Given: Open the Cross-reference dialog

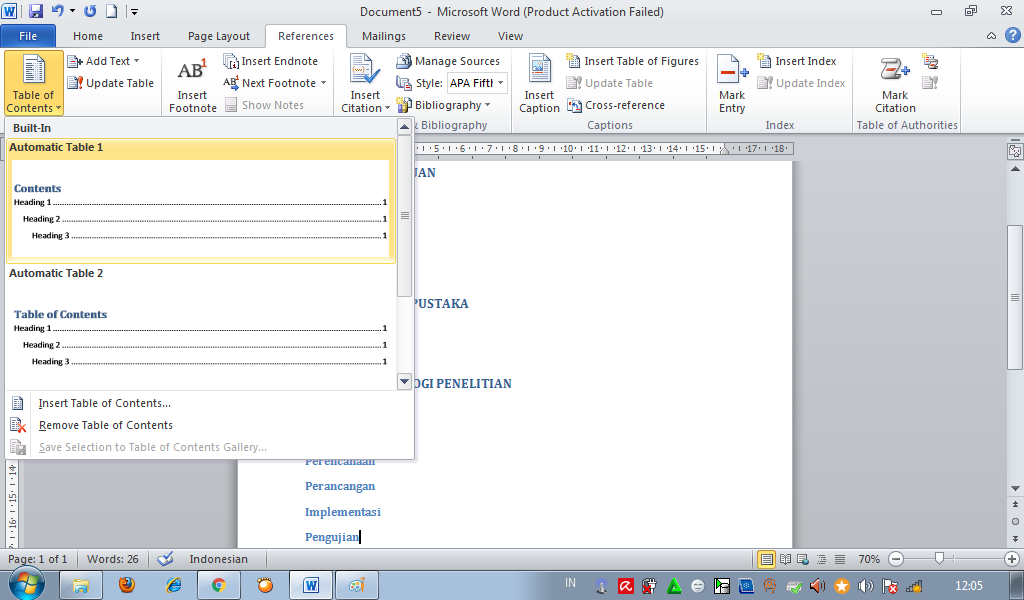Looking at the screenshot, I should click(632, 104).
